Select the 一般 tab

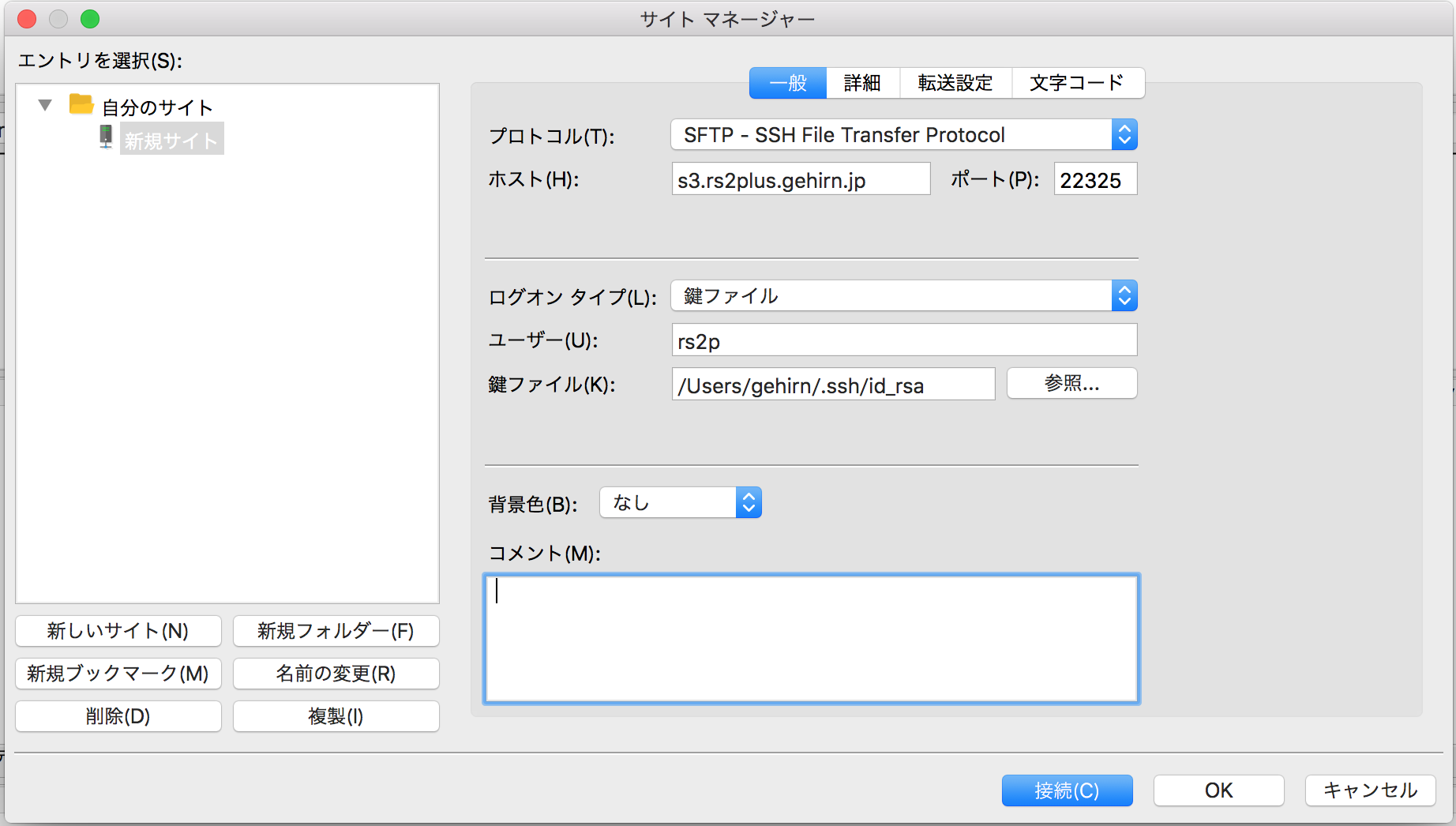coord(788,83)
